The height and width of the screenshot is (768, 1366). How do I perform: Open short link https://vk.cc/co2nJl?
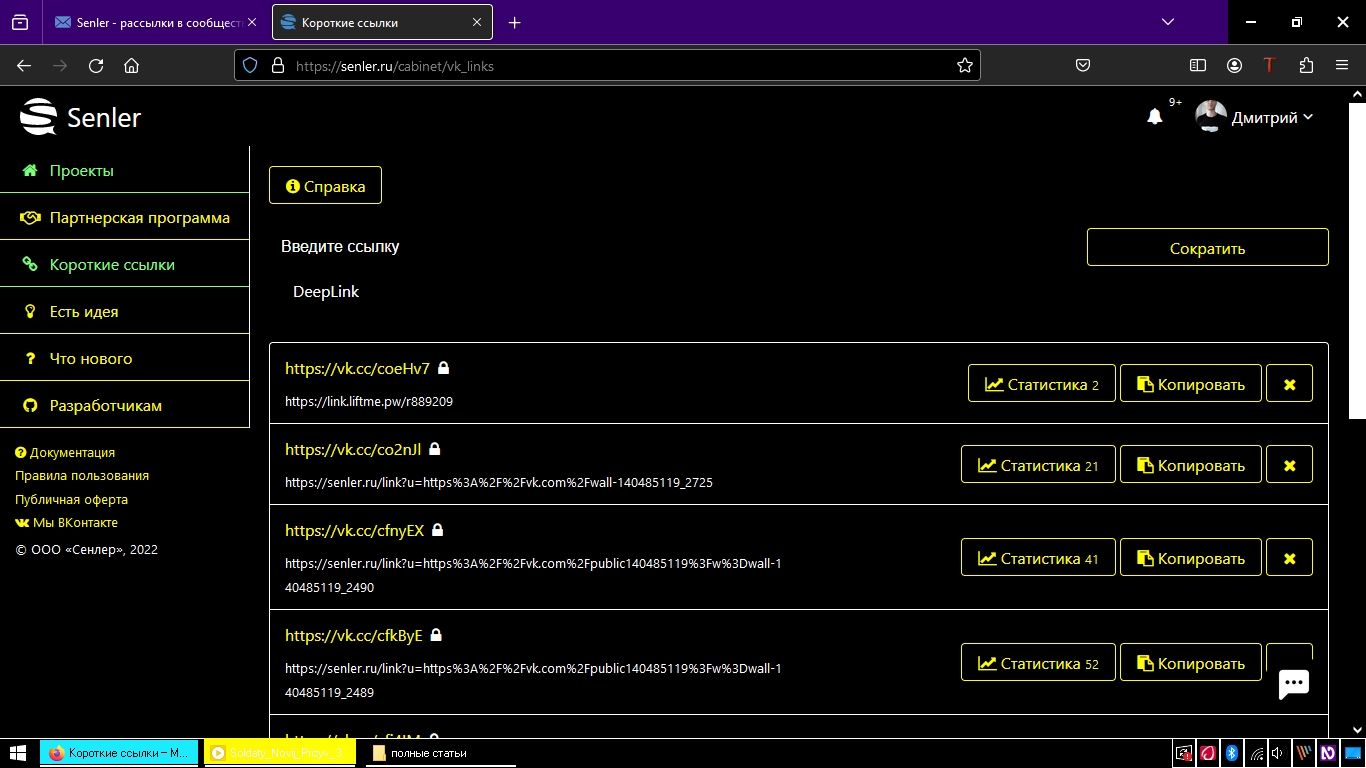(353, 449)
